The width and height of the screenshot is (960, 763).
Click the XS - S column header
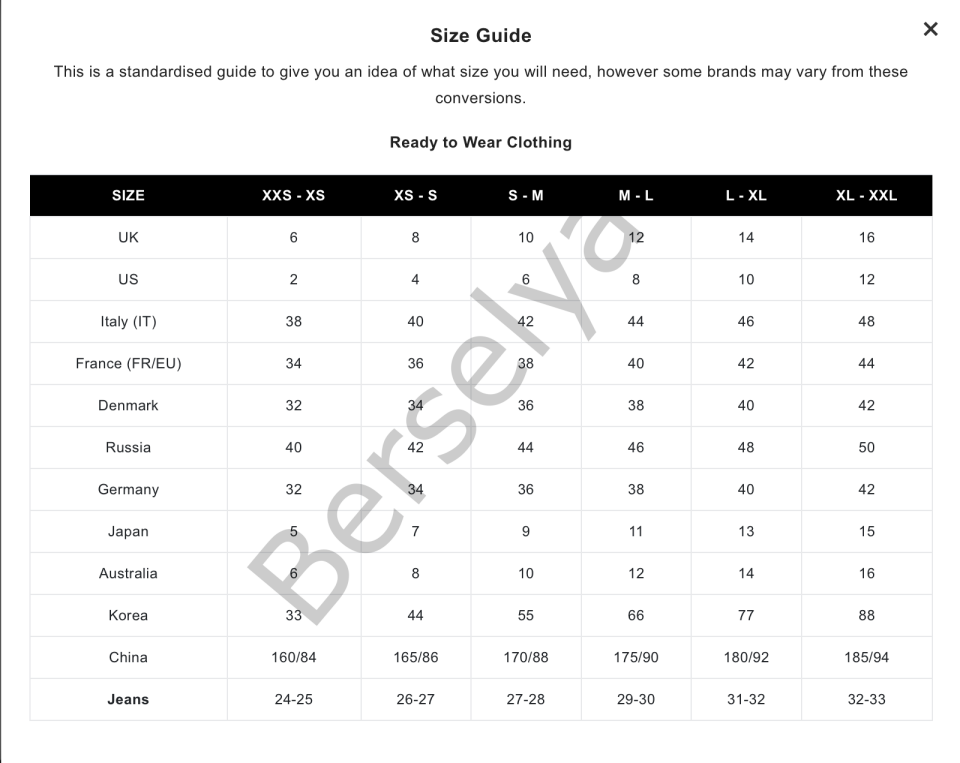coord(415,196)
